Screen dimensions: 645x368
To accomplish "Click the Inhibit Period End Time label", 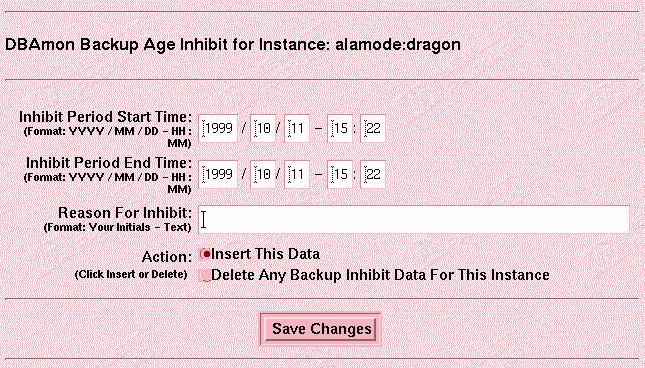I will [x=109, y=163].
